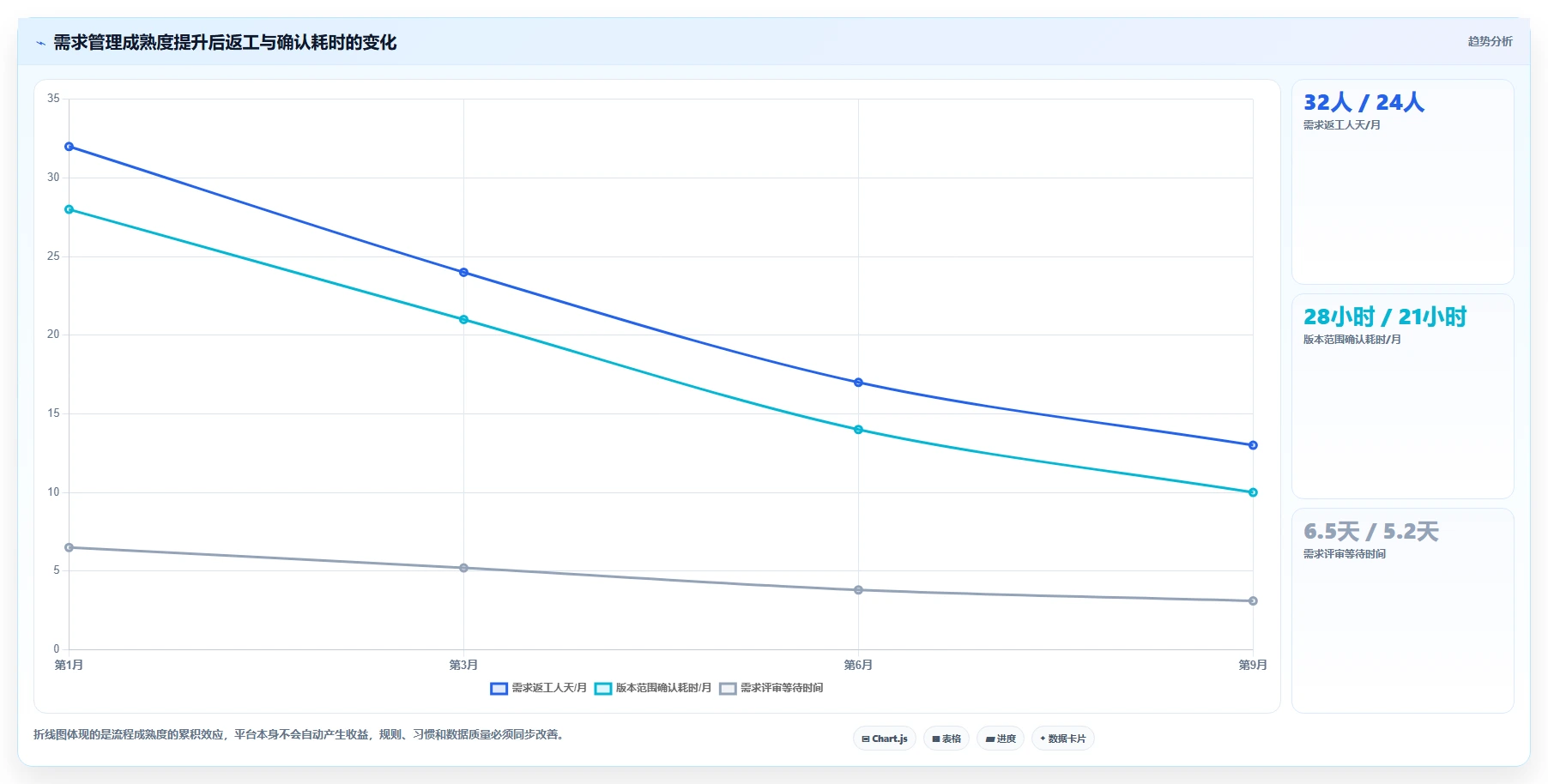Click gray data point at 第3月 (5.2)
The image size is (1548, 784).
[x=463, y=568]
